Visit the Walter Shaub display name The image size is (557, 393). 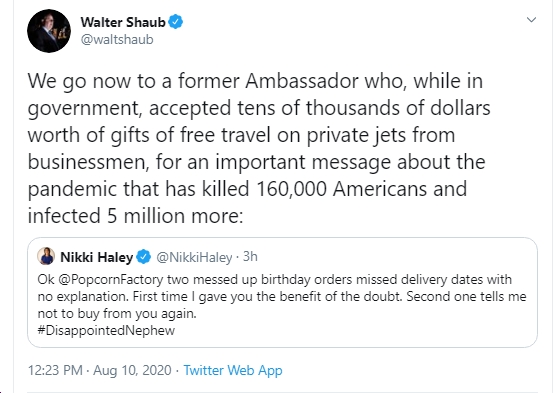point(123,22)
